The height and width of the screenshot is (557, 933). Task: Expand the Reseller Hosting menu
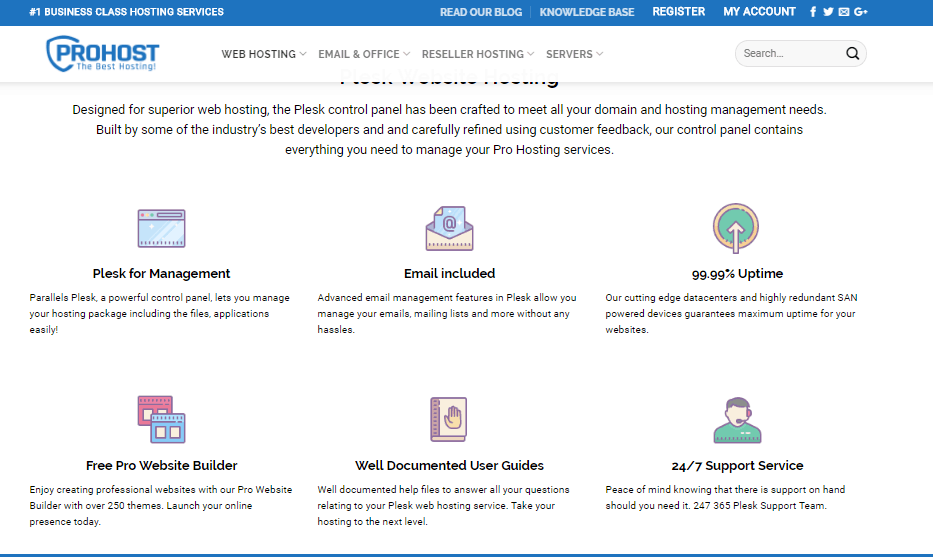478,54
